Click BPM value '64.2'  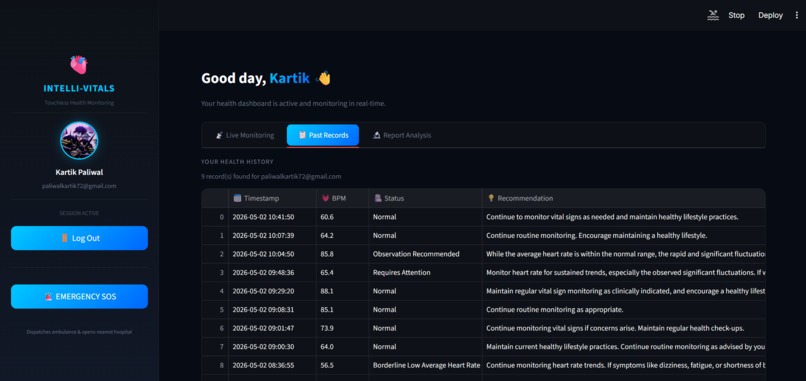(327, 235)
